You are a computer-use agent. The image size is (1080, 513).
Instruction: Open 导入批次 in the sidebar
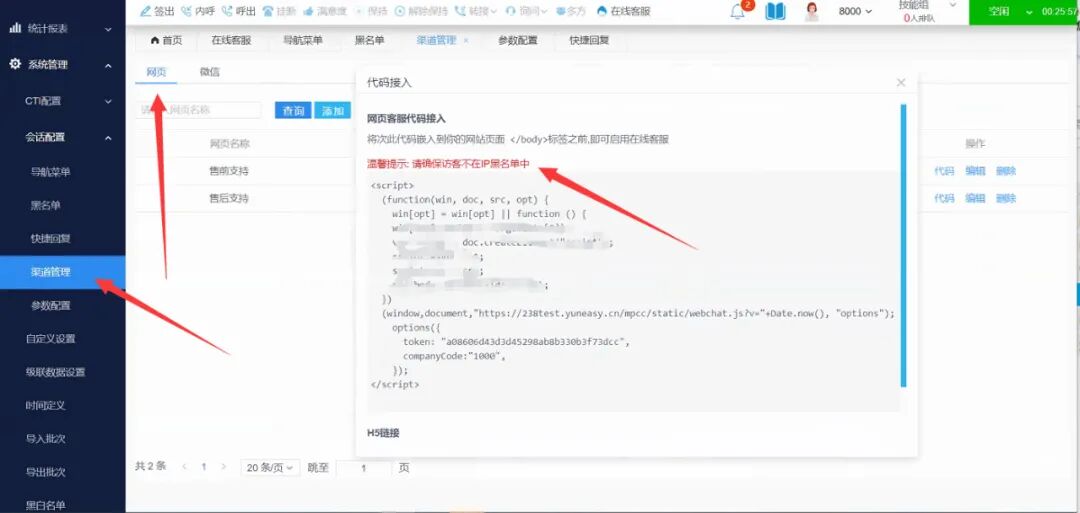45,439
